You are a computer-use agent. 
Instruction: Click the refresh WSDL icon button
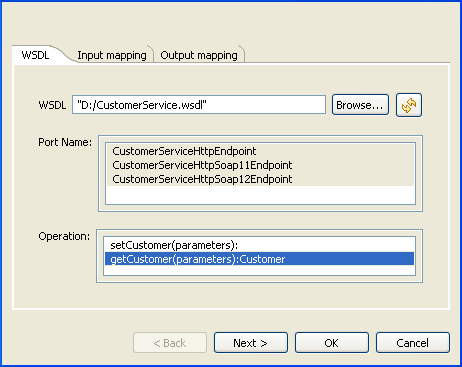coord(409,105)
